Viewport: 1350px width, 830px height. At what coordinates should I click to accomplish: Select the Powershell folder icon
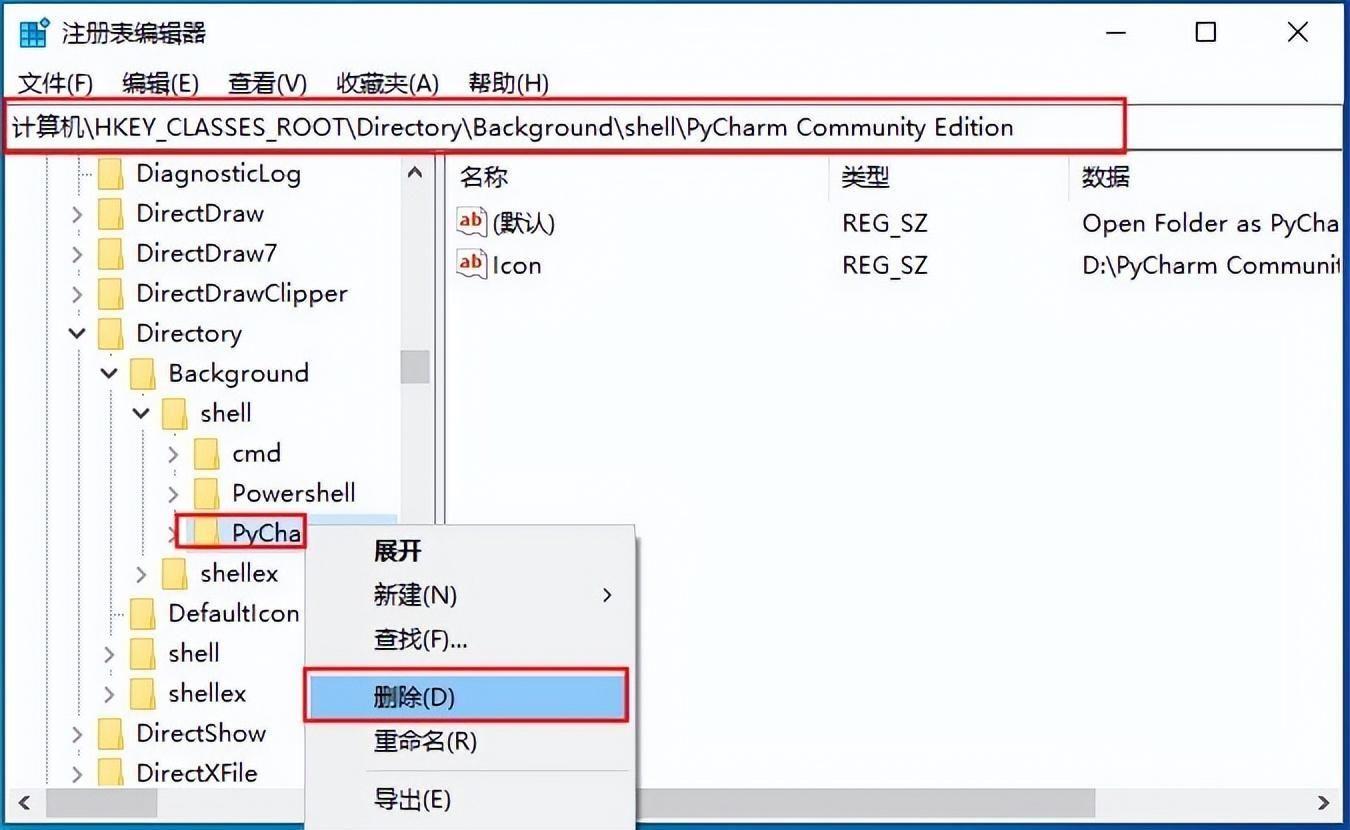(x=207, y=494)
